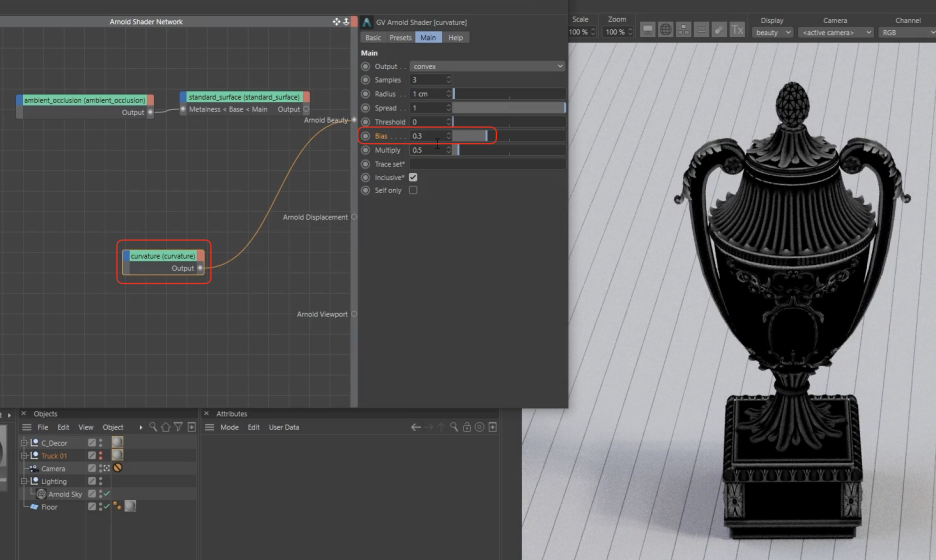Click the crop region icon in render toolbar
936x560 pixels.
(701, 30)
